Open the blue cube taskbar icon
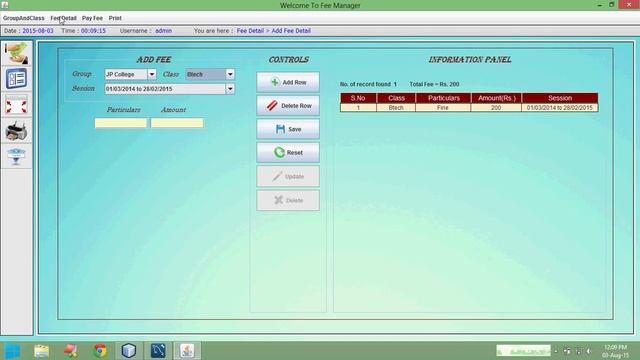The width and height of the screenshot is (640, 360). click(129, 351)
